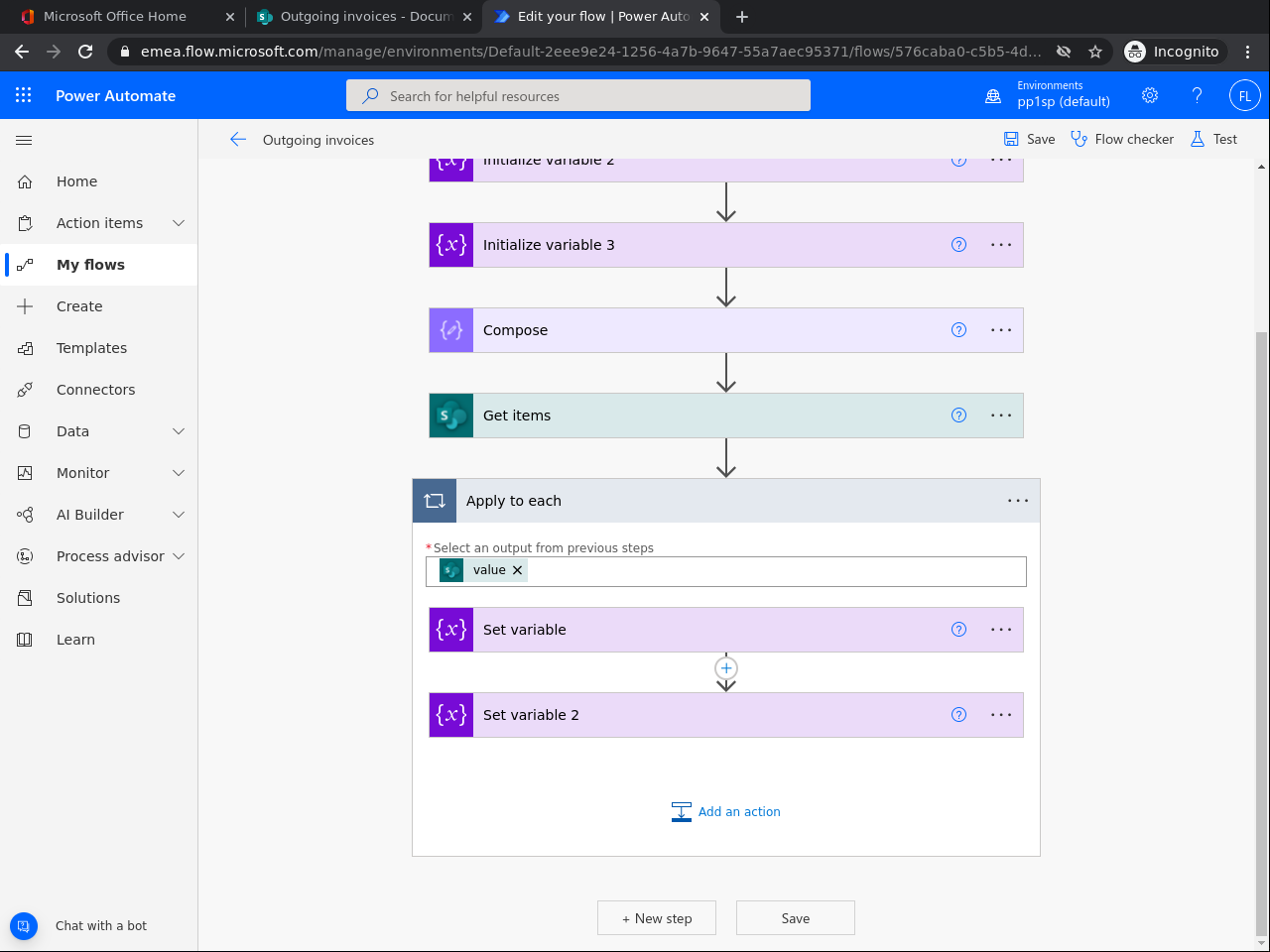
Task: Open Solutions in sidebar
Action: 99,598
